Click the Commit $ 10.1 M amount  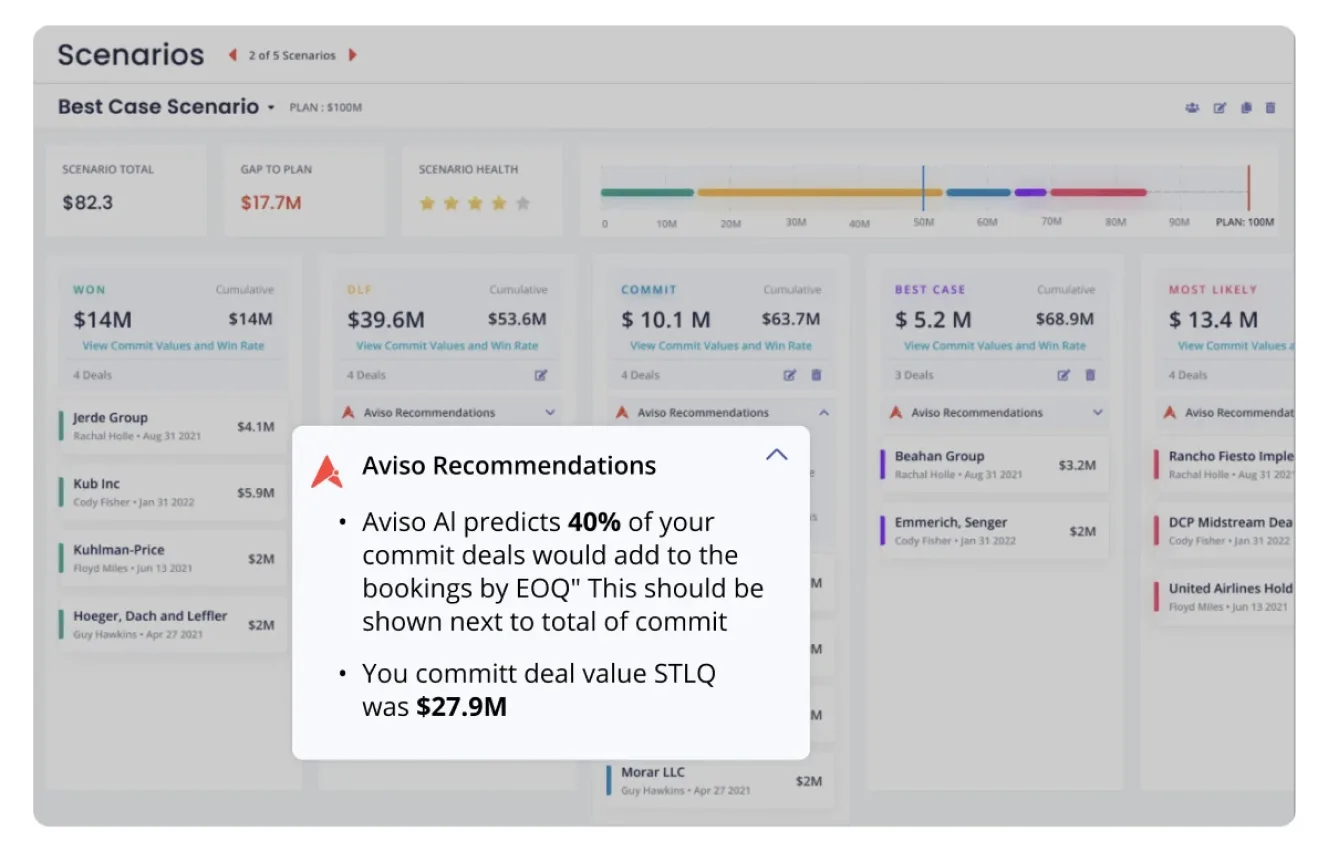666,320
